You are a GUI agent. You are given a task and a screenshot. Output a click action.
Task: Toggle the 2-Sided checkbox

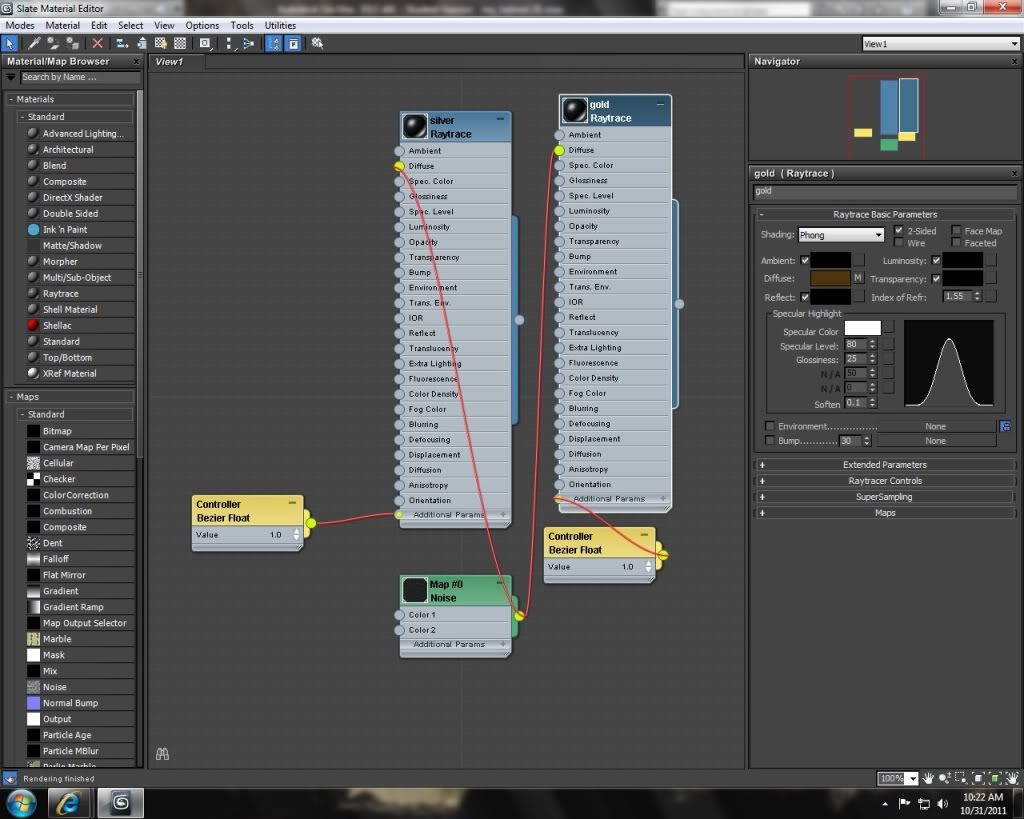(899, 231)
